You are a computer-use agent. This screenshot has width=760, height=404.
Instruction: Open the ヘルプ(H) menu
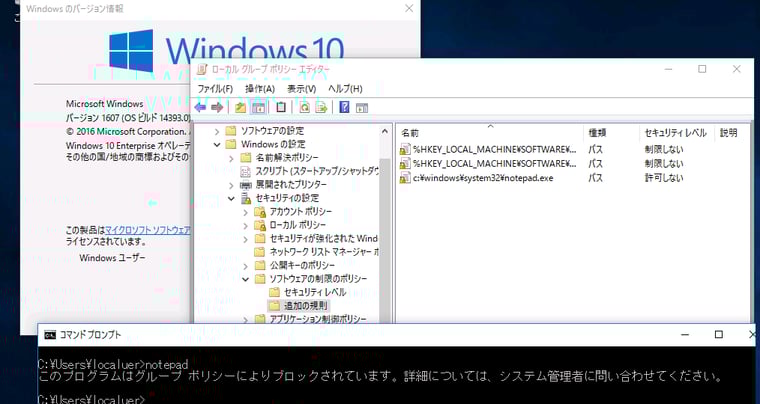(x=345, y=89)
